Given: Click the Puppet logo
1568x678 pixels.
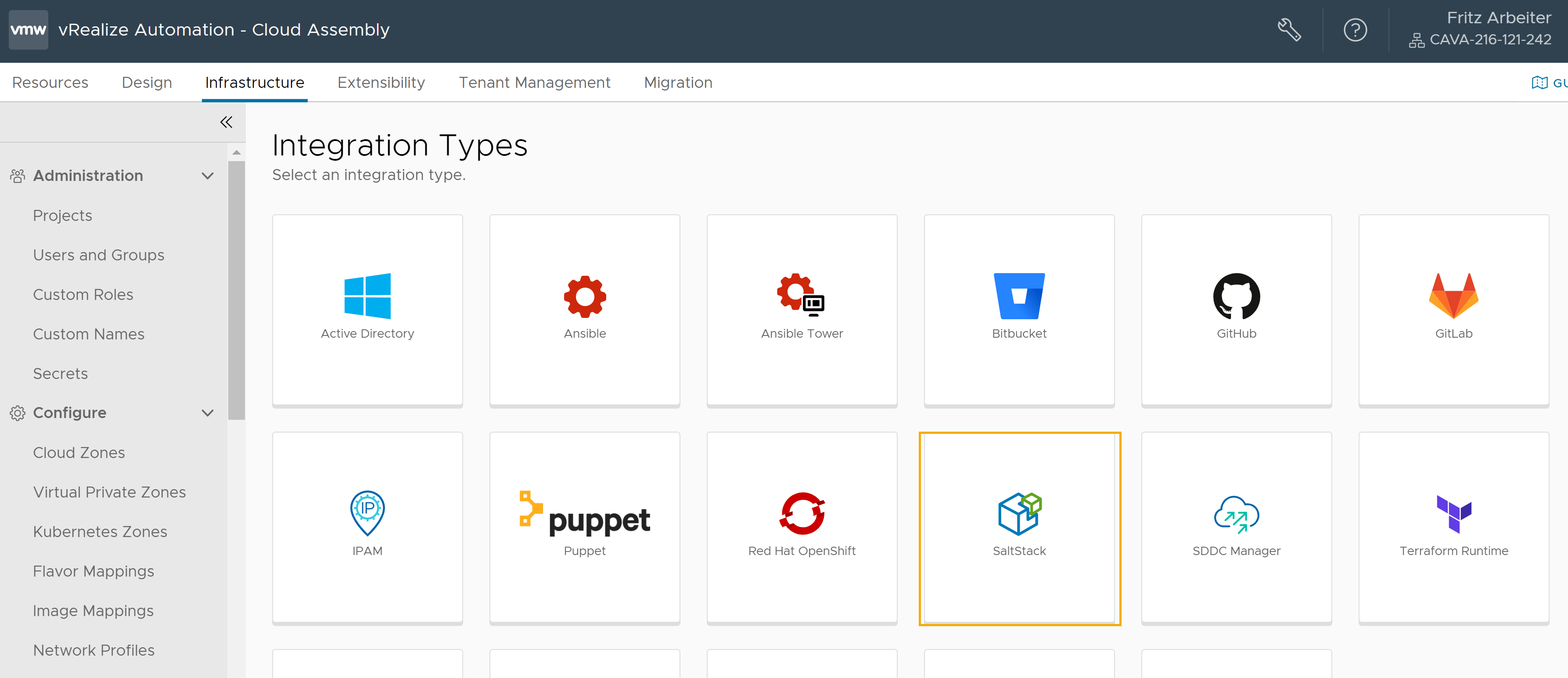Looking at the screenshot, I should tap(585, 513).
